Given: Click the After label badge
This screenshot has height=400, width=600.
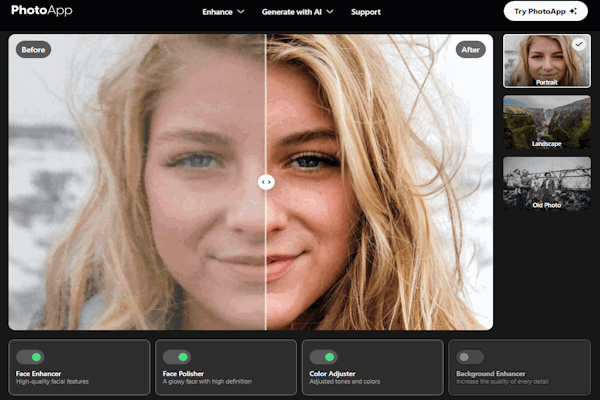Looking at the screenshot, I should pos(470,49).
